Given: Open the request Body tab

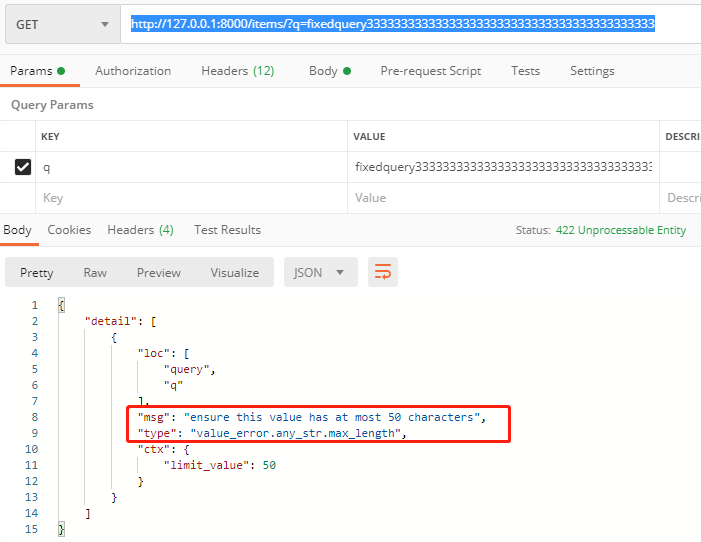Looking at the screenshot, I should (x=329, y=71).
